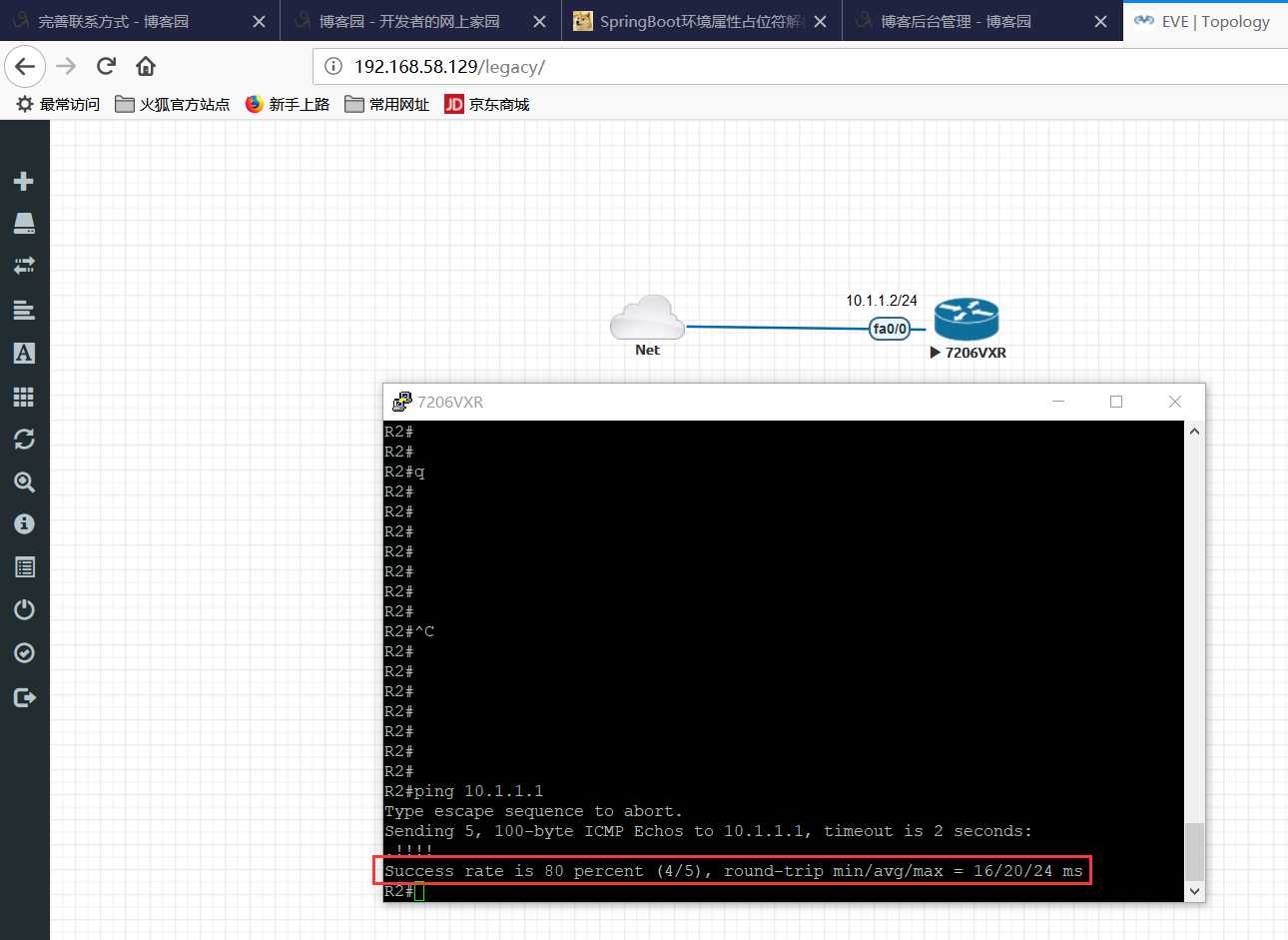Viewport: 1288px width, 940px height.
Task: Switch to SpringBoot环境属性占位符 tab
Action: 702,21
